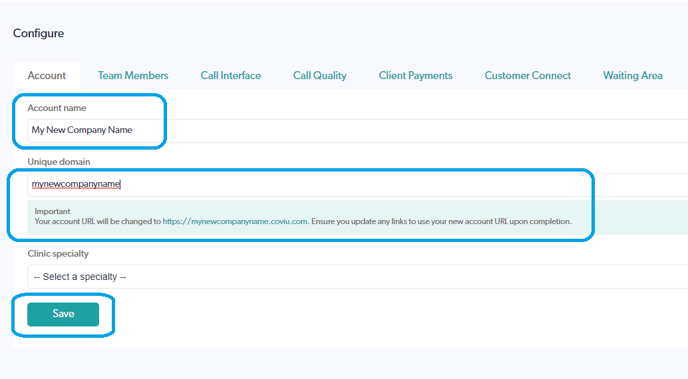Click the Configure page heading

coord(39,33)
